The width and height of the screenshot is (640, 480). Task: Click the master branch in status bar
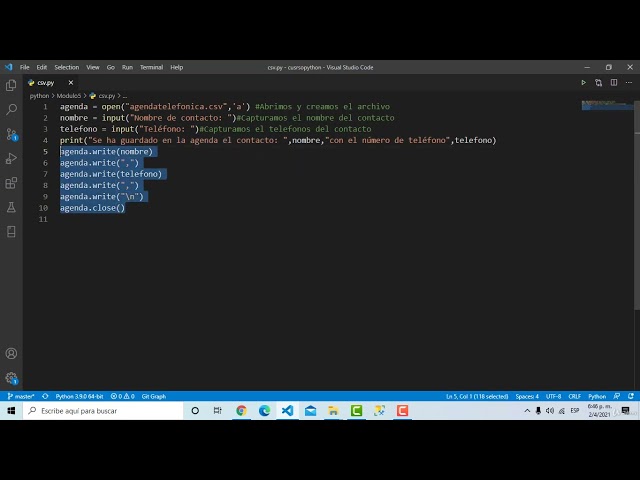(x=21, y=396)
